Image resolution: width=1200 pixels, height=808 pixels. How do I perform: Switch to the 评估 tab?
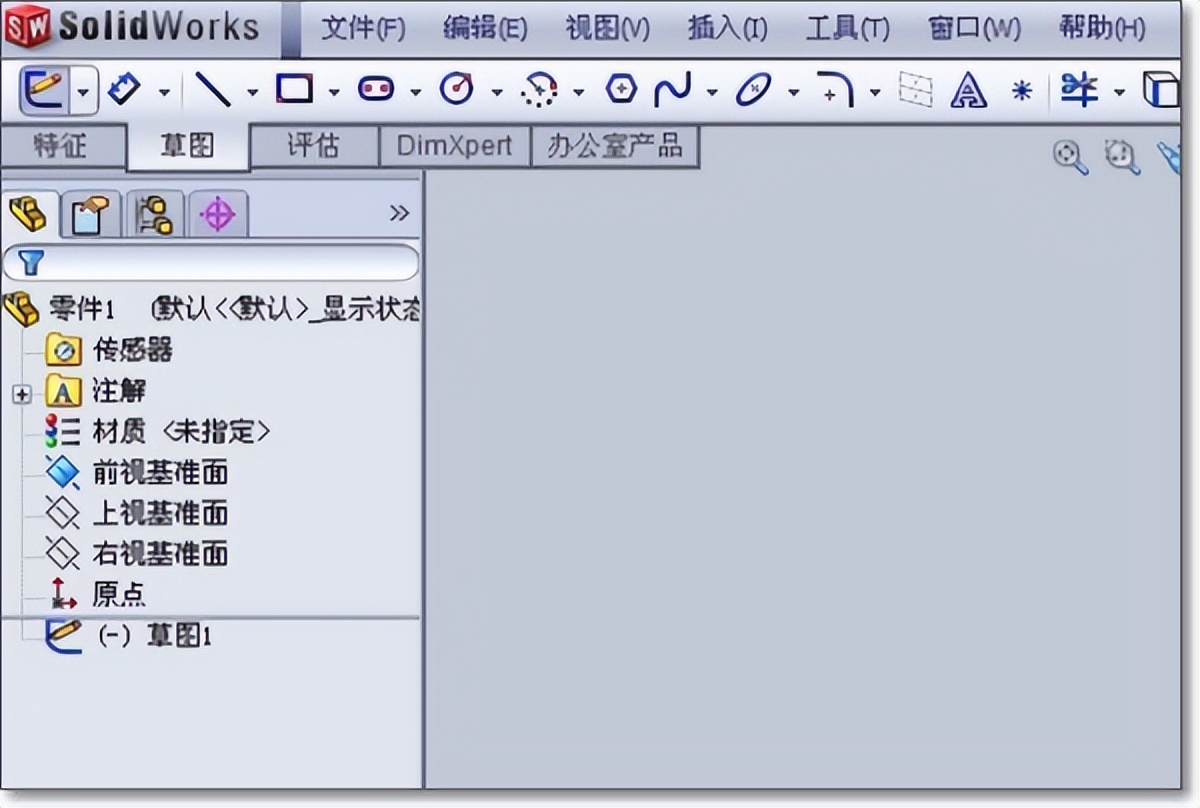point(315,146)
